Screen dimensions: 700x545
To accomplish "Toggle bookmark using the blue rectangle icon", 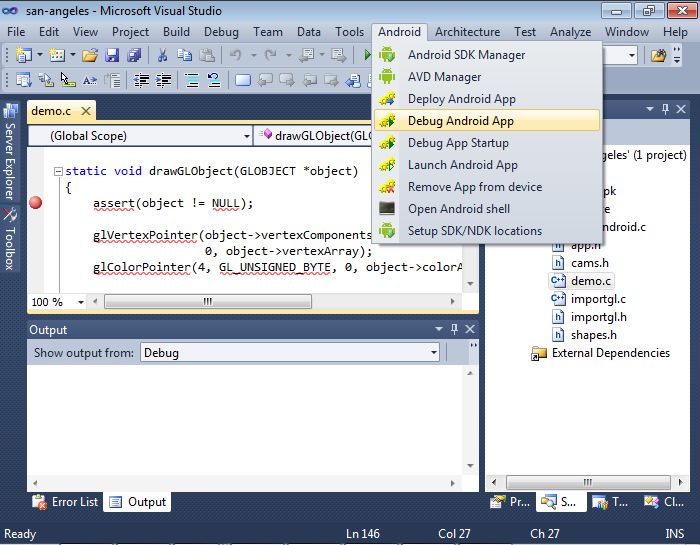I will [243, 80].
